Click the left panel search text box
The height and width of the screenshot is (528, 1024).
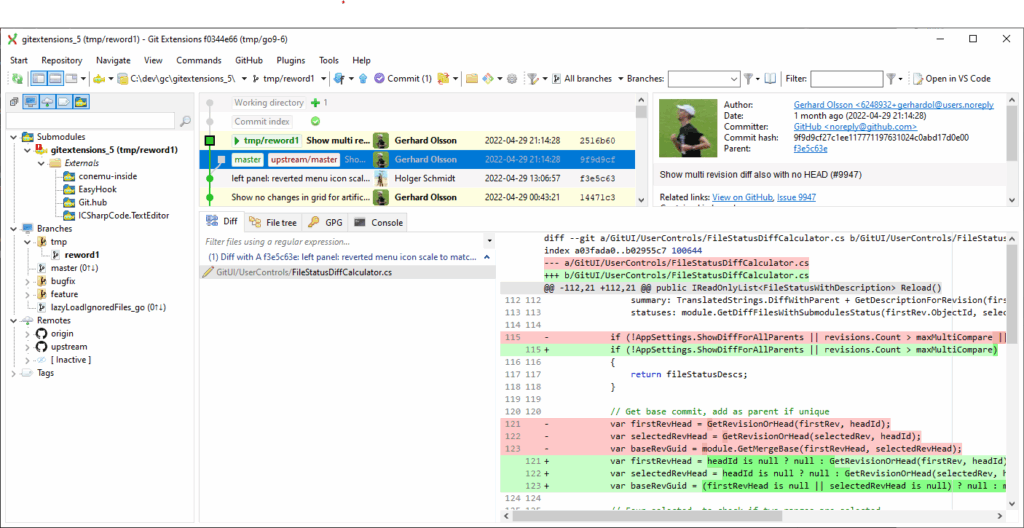click(x=91, y=120)
